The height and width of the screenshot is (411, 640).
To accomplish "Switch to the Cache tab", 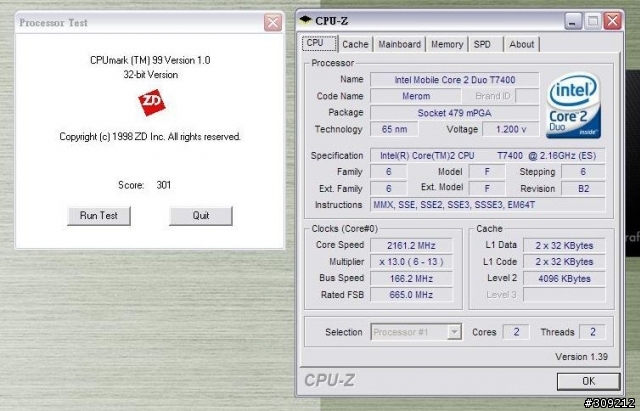I will (355, 44).
